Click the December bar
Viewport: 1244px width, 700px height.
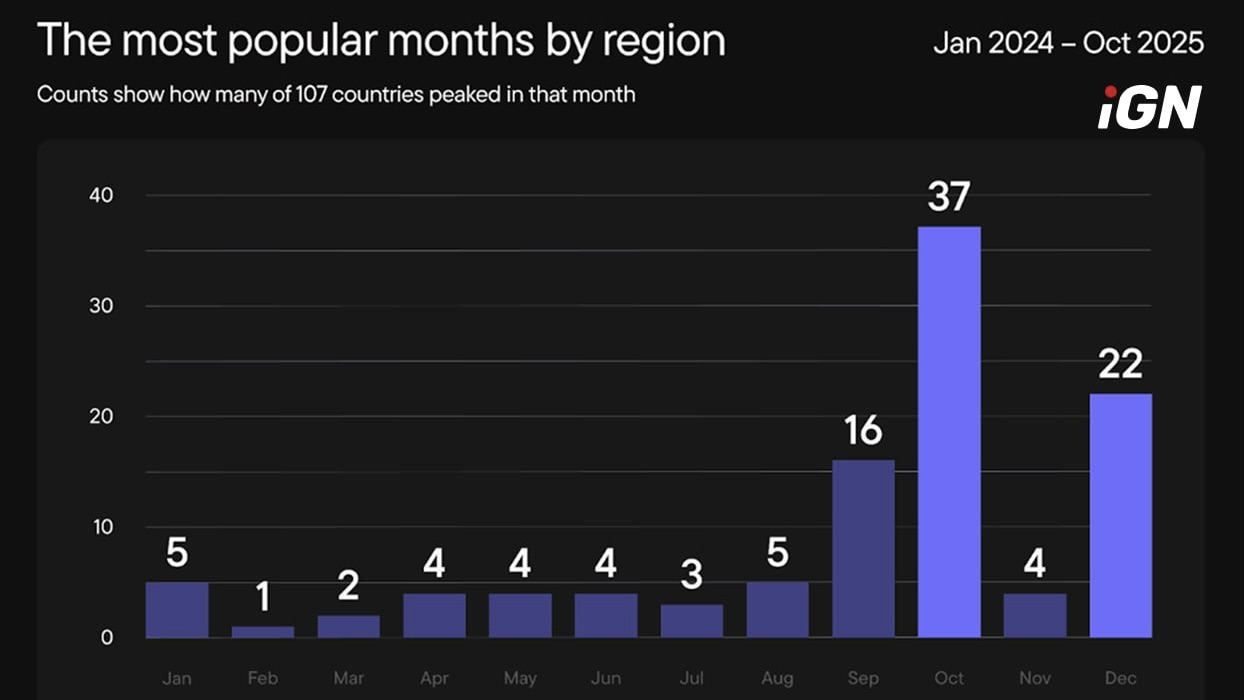pos(1120,515)
